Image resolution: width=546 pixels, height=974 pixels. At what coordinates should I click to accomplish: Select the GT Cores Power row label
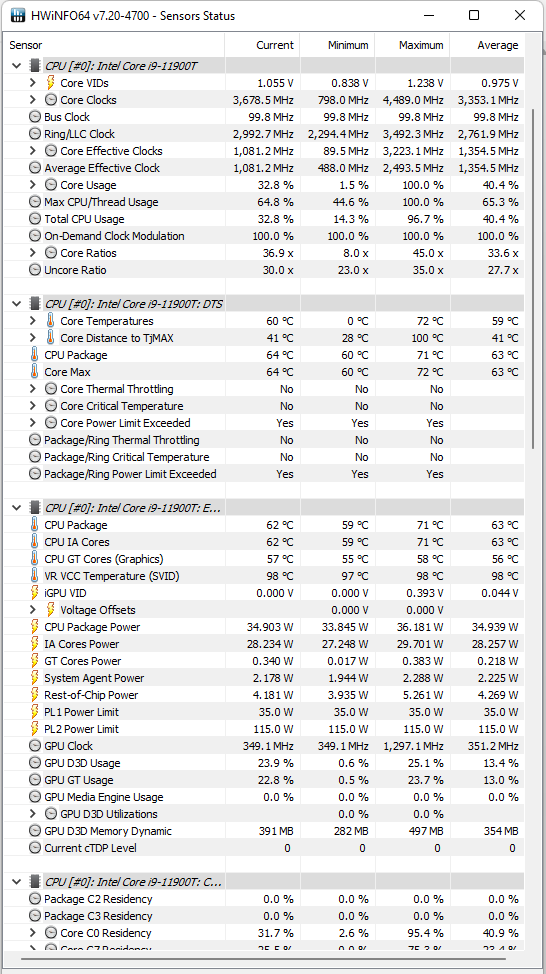tap(83, 661)
